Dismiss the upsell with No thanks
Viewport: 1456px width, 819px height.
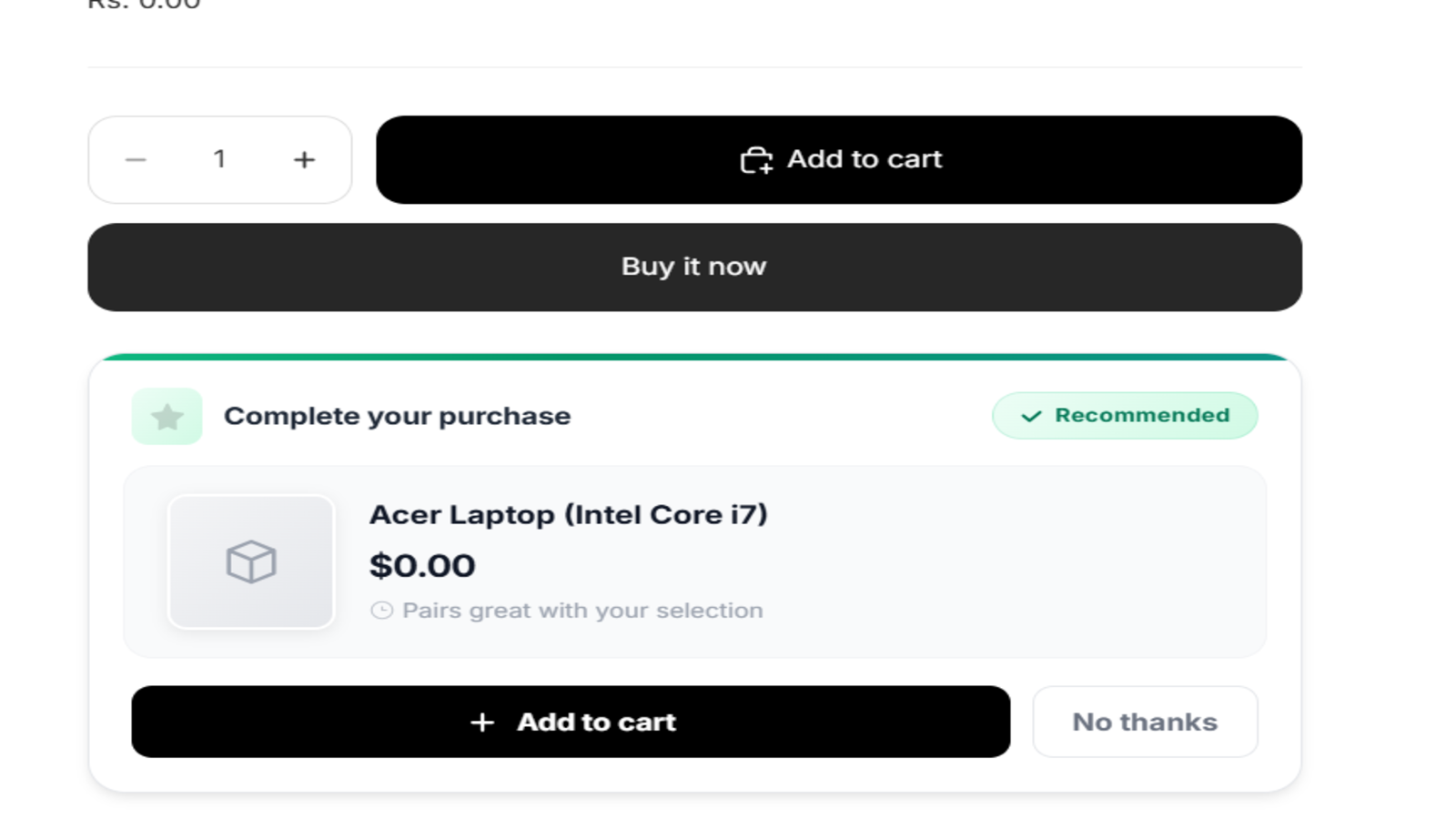point(1145,722)
